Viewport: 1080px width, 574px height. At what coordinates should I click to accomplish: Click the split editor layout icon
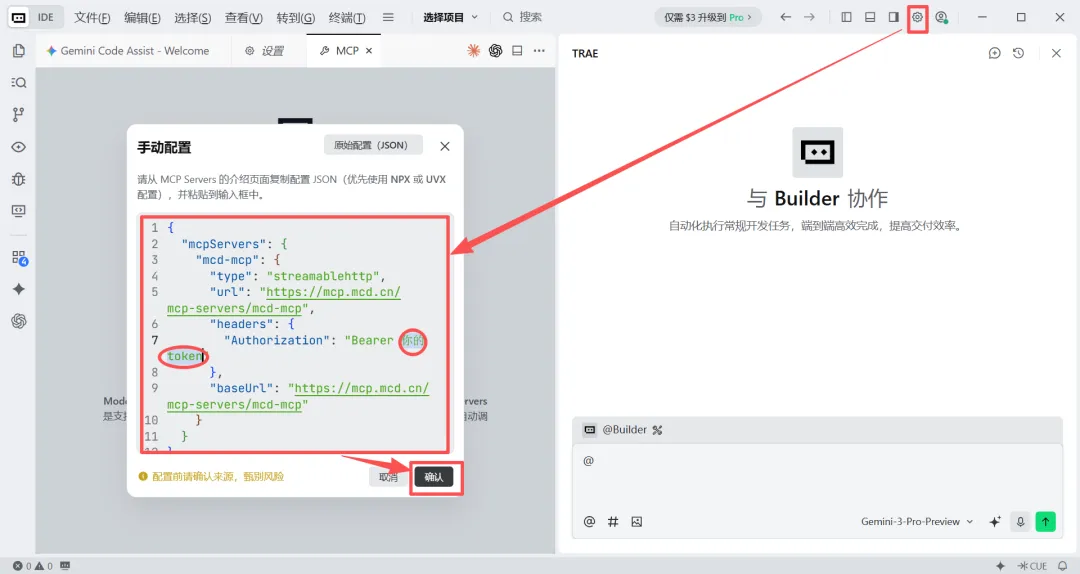(517, 50)
